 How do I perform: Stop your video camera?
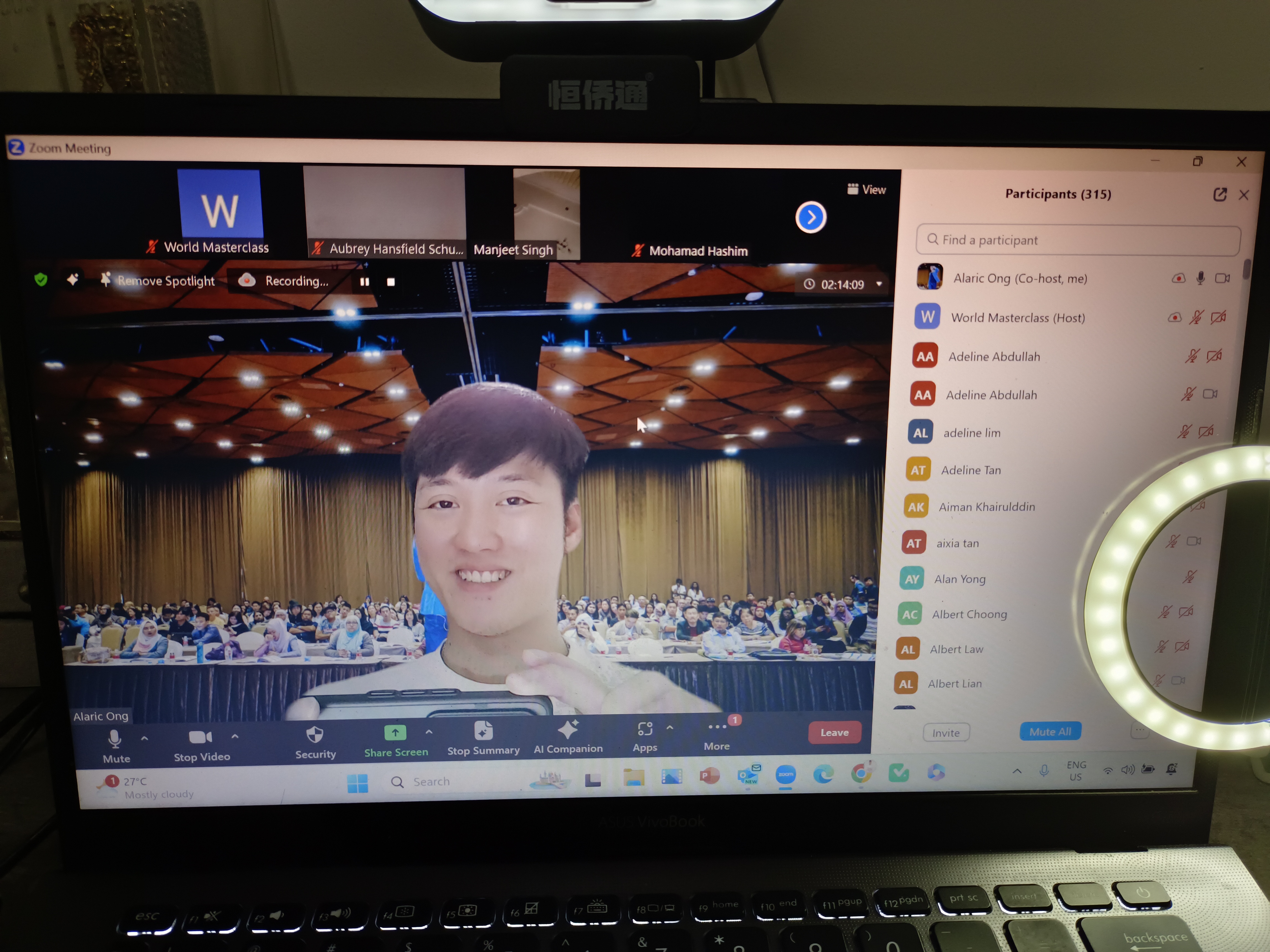tap(200, 737)
